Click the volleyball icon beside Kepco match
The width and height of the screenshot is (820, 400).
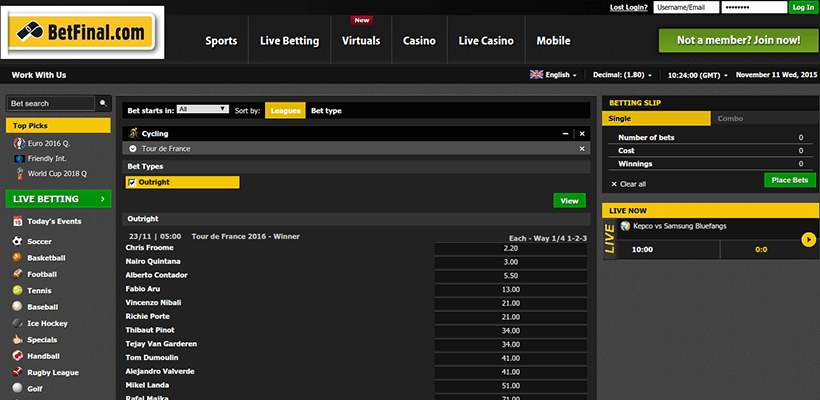coord(624,226)
